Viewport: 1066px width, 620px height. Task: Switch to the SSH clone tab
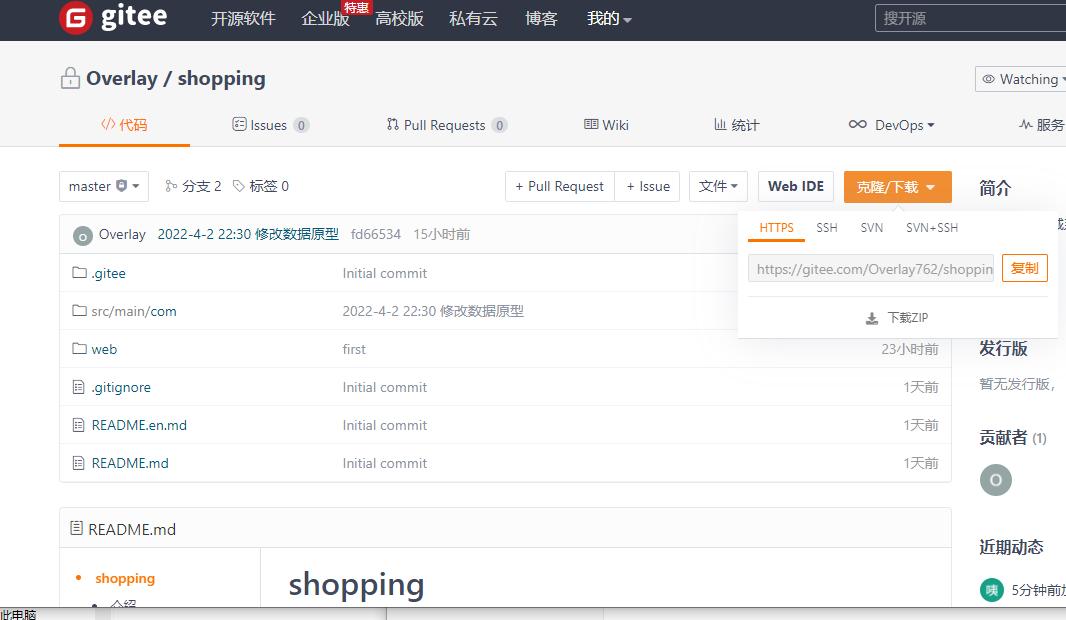[827, 228]
